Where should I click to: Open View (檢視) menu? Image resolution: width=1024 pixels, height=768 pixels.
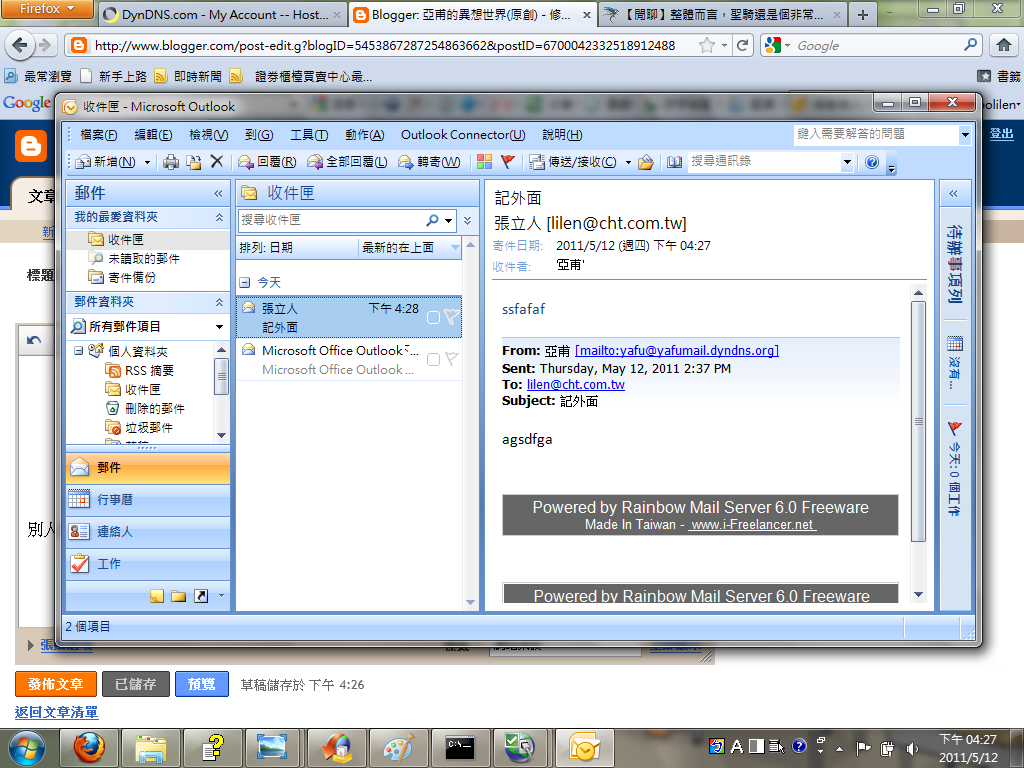coord(208,135)
